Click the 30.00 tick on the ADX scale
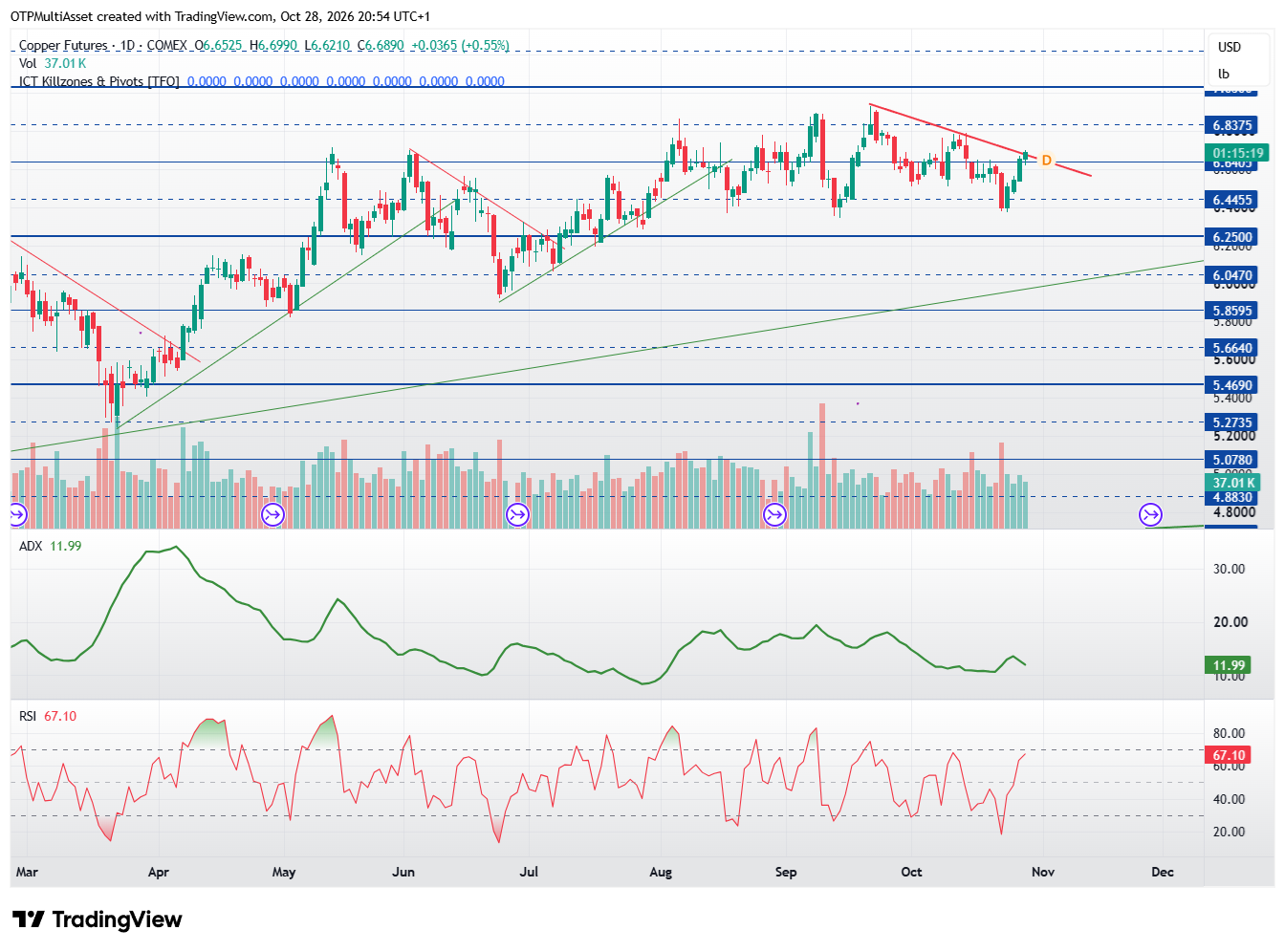 point(1229,569)
